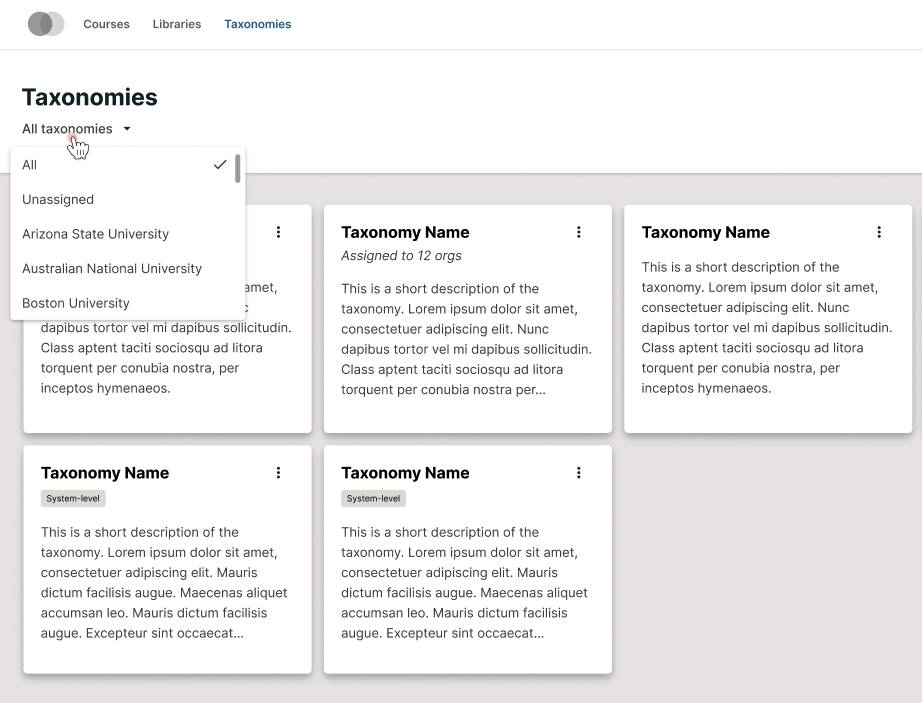Open the three-dot menu on the bottom-middle taxonomy card
The height and width of the screenshot is (703, 922).
point(579,472)
